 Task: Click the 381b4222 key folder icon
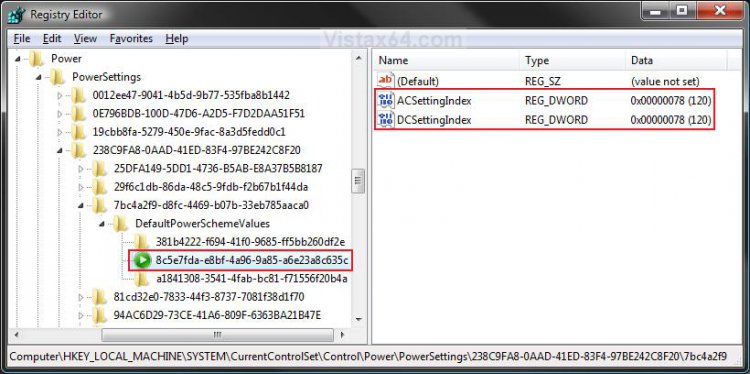[141, 242]
